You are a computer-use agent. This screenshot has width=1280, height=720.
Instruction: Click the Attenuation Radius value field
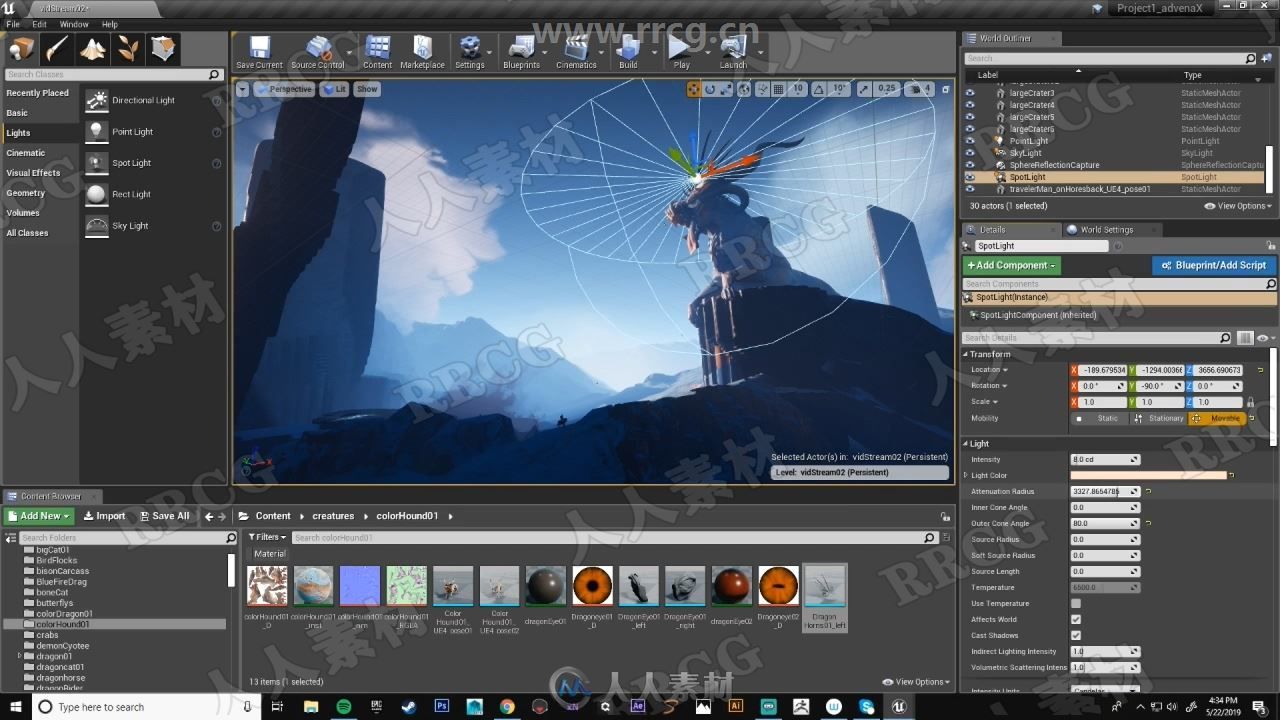click(1105, 491)
